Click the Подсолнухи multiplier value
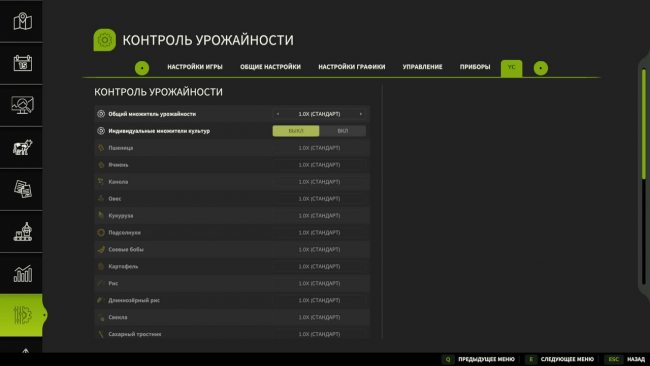Viewport: 650px width, 366px height. click(319, 233)
